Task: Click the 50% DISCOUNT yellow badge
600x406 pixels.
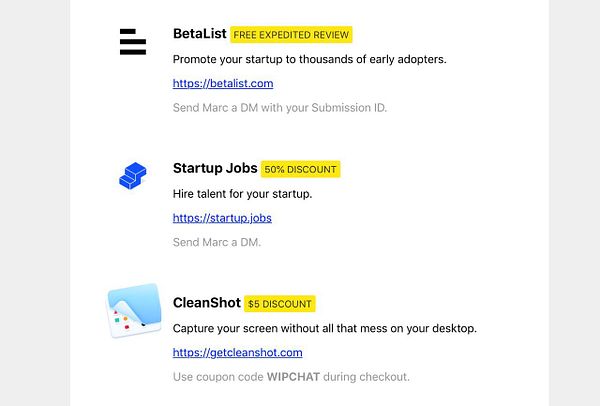Action: coord(300,169)
